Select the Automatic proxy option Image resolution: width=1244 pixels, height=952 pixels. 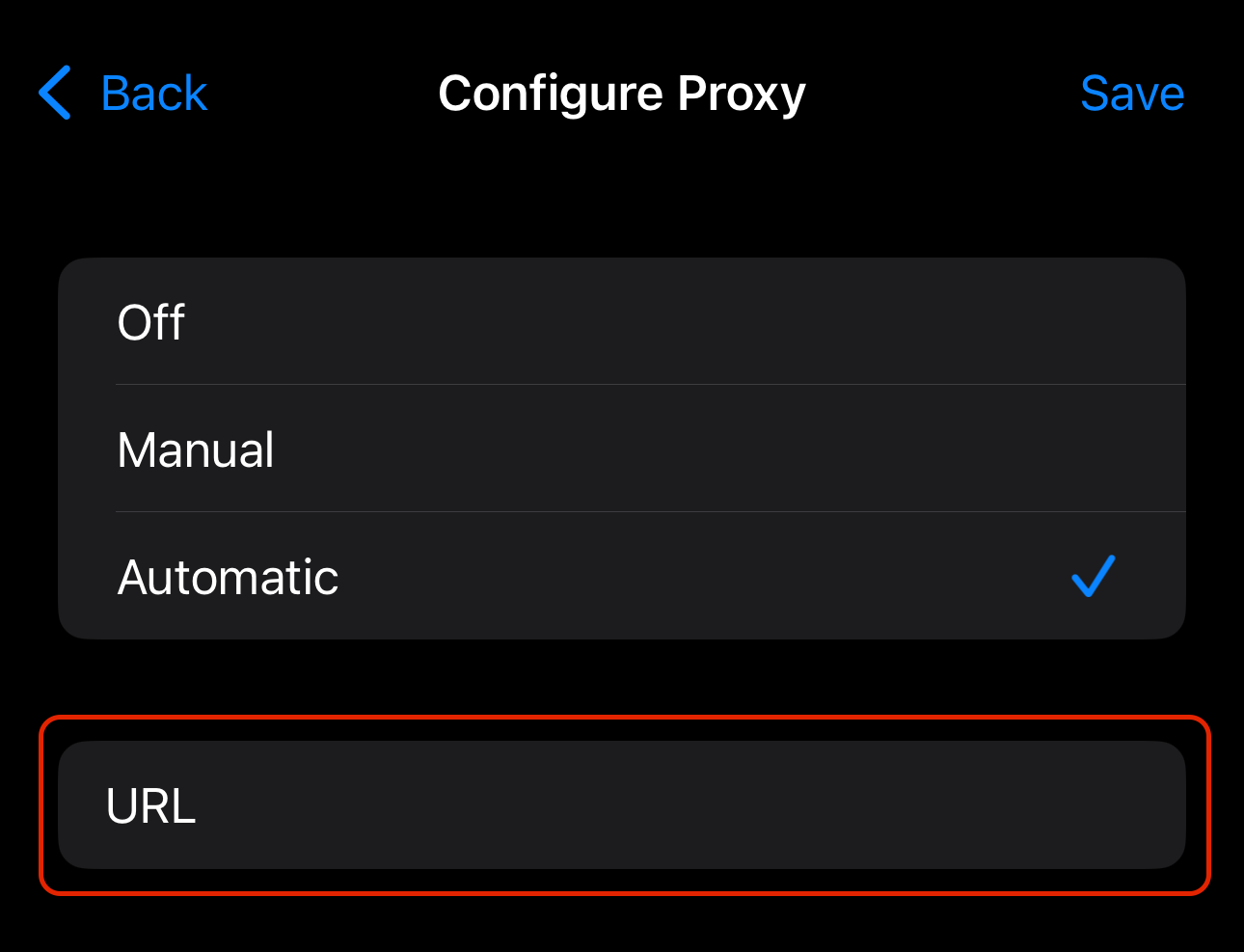[x=621, y=577]
